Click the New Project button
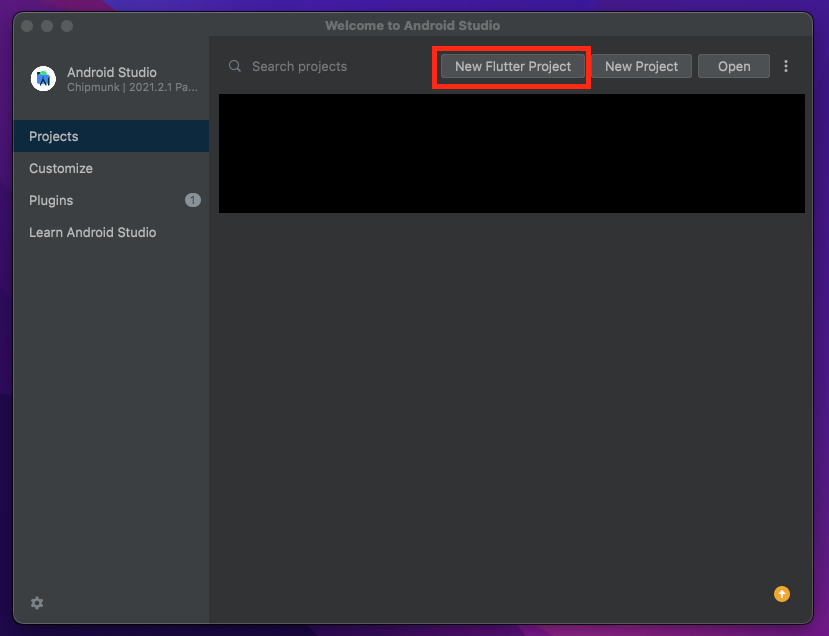 click(641, 67)
